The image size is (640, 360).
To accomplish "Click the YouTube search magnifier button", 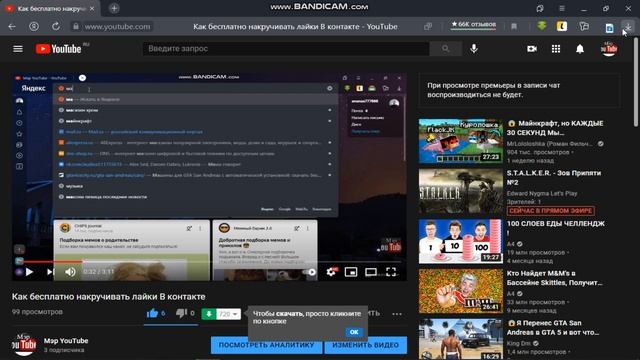I will (445, 49).
